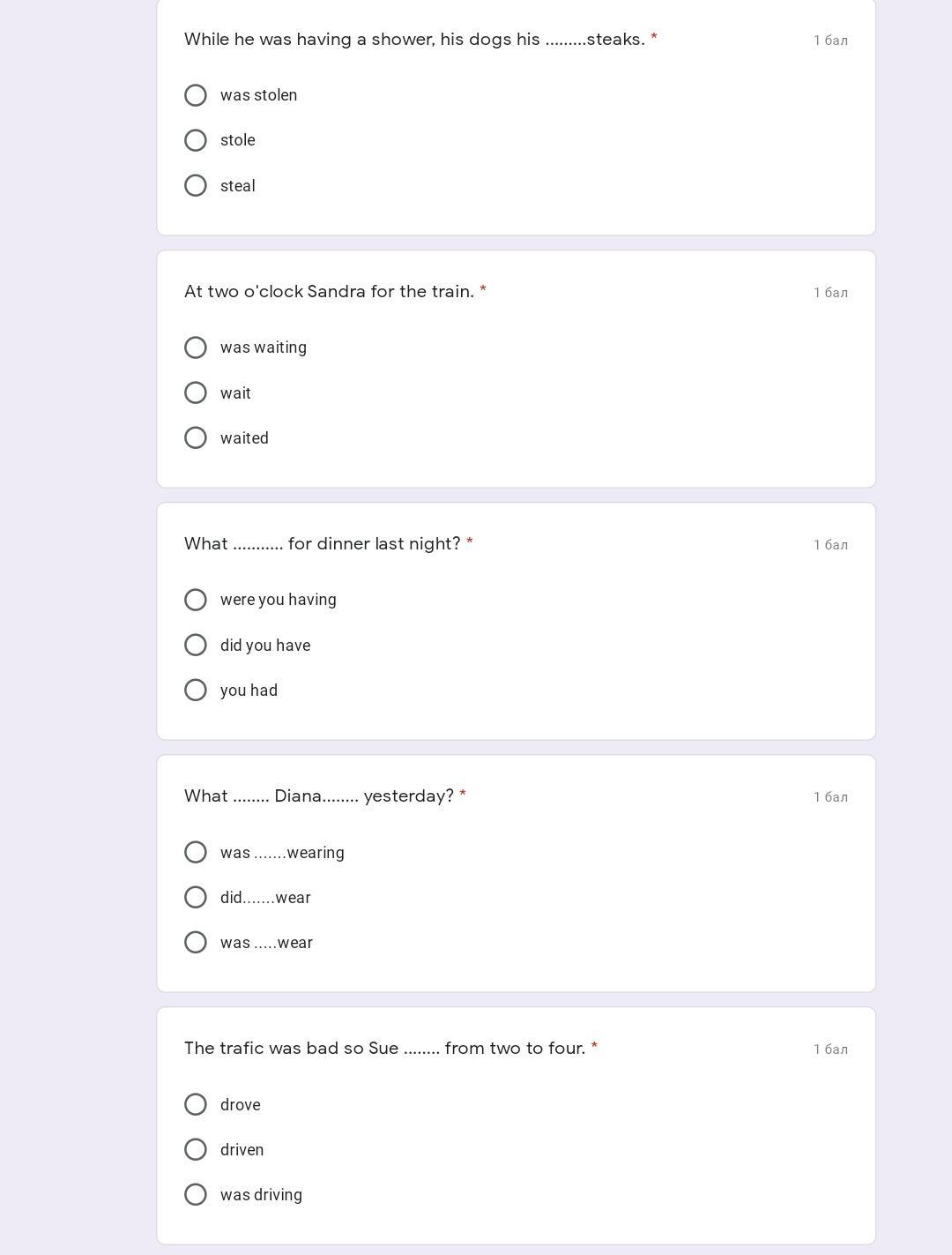Viewport: 952px width, 1255px height.
Task: Select the 'was stolen' answer option
Action: 196,95
